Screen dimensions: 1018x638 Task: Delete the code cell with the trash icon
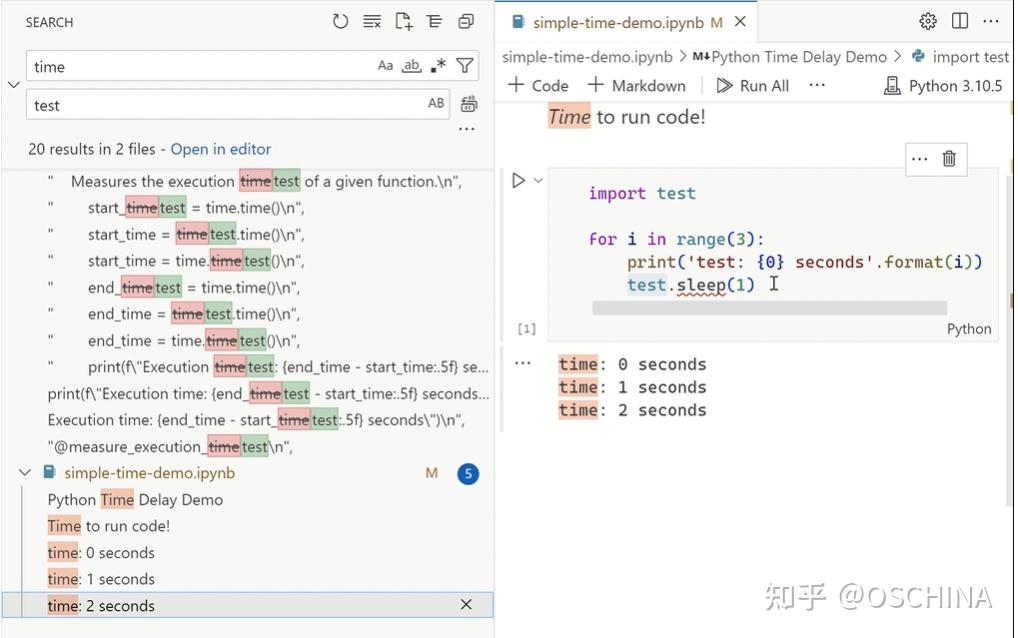pyautogui.click(x=948, y=158)
